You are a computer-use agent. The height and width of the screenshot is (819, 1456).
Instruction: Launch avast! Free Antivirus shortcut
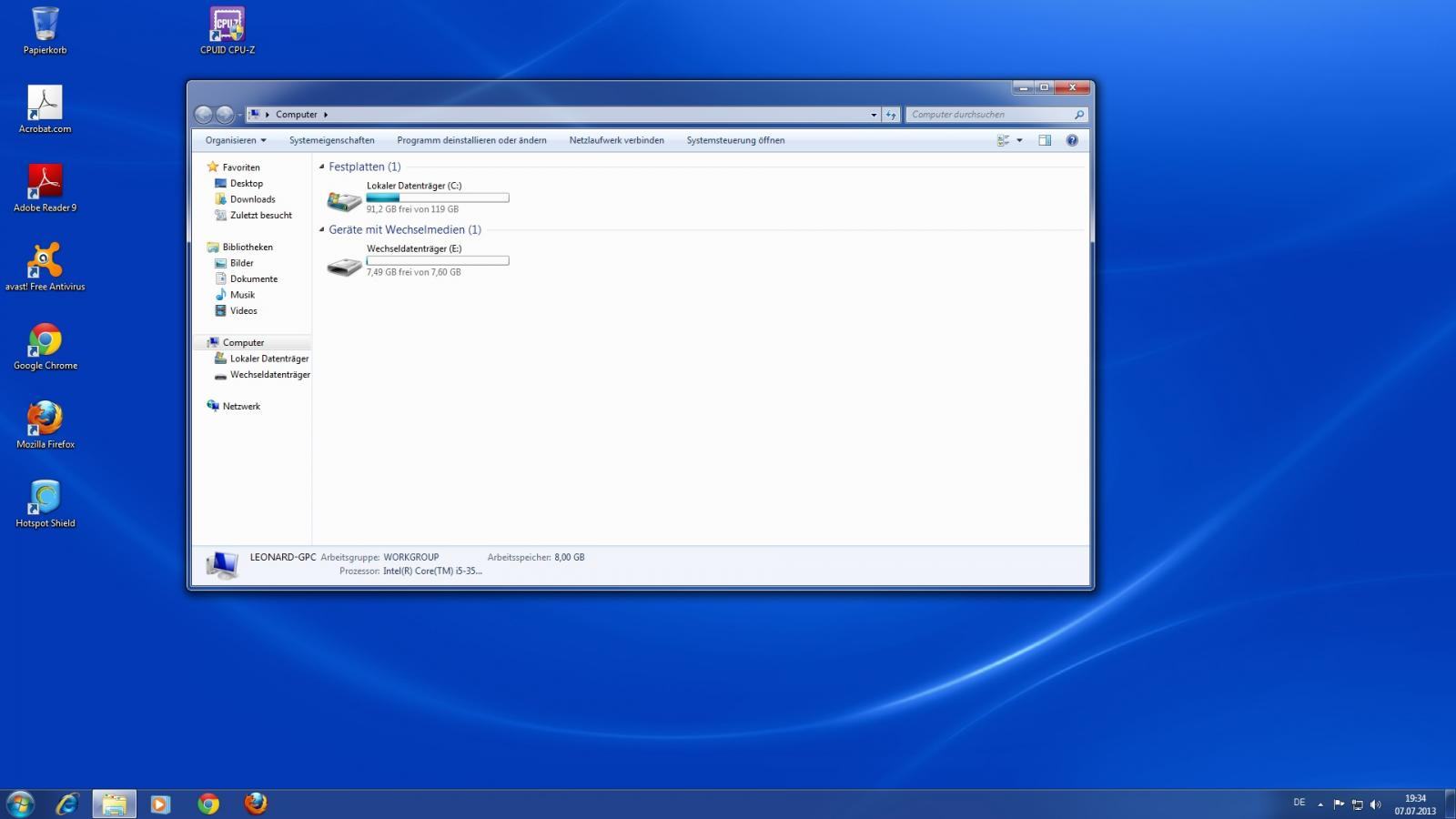click(x=45, y=268)
